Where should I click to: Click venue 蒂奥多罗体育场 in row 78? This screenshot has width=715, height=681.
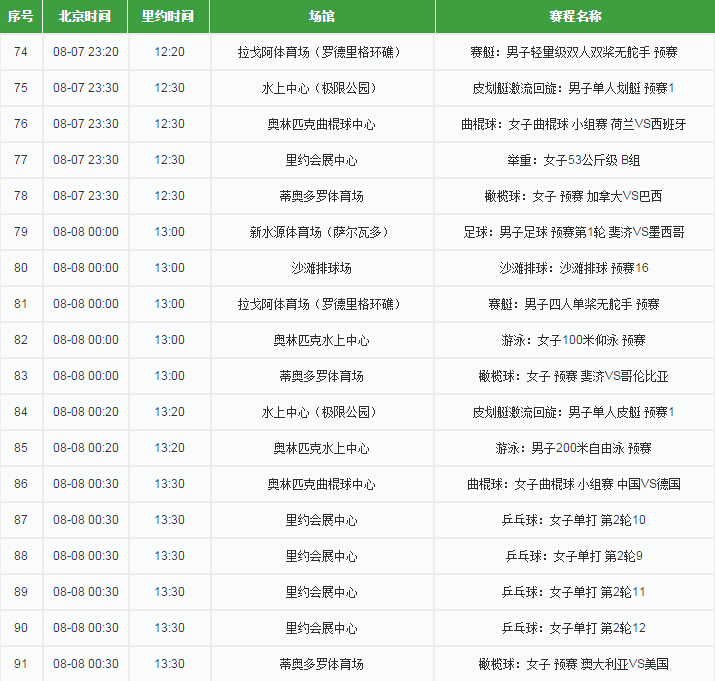[x=321, y=197]
